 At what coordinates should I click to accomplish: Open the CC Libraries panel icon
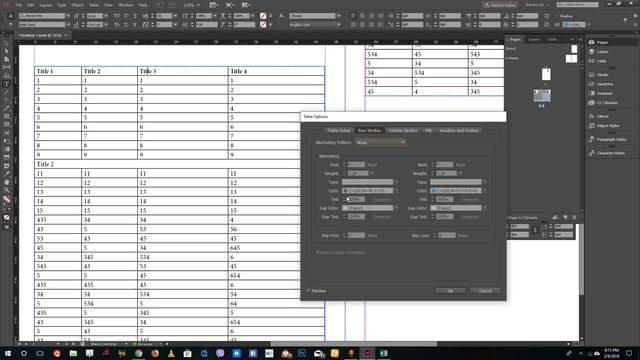tap(591, 103)
